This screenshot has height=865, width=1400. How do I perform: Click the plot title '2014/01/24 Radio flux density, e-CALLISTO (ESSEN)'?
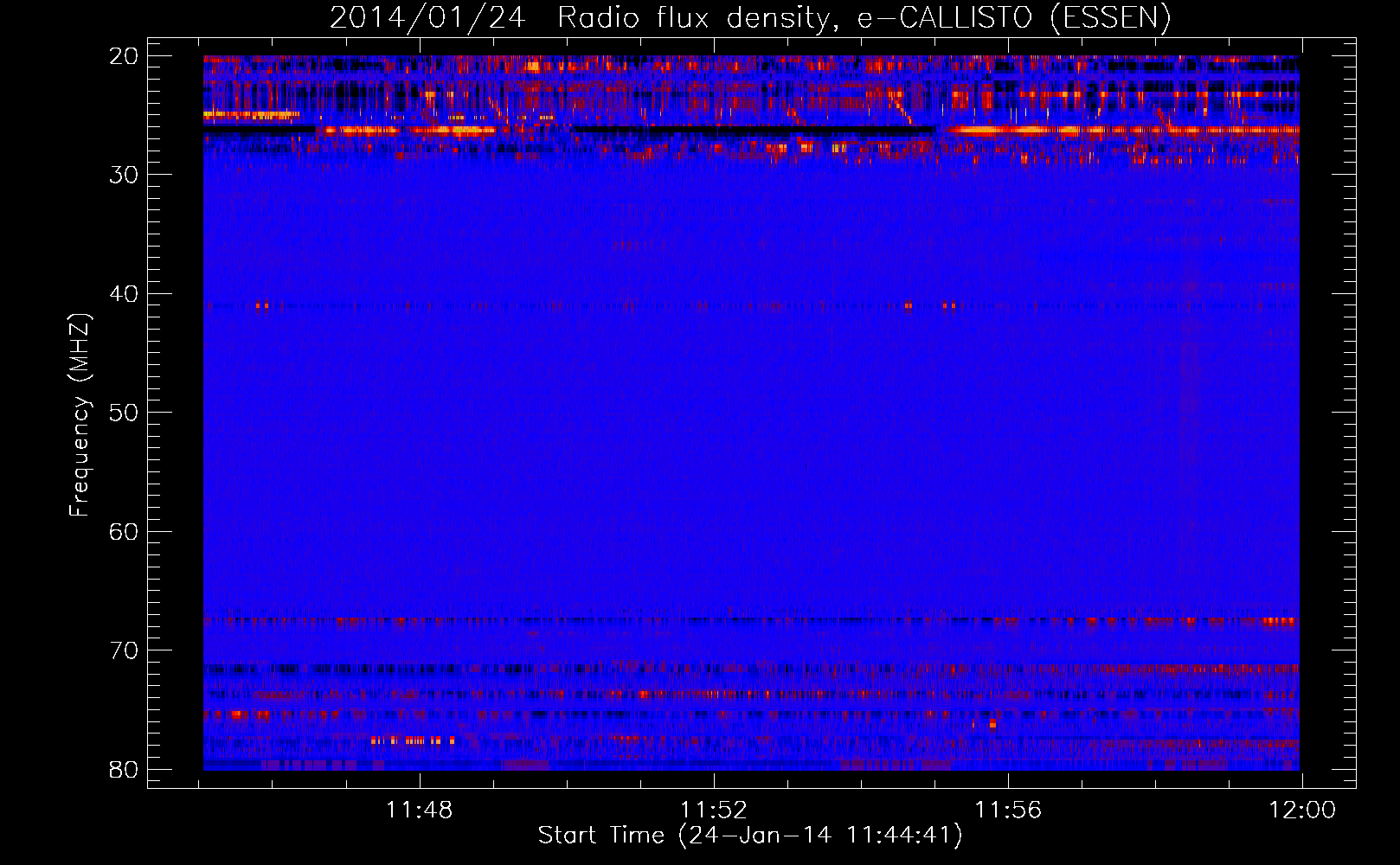(750, 17)
